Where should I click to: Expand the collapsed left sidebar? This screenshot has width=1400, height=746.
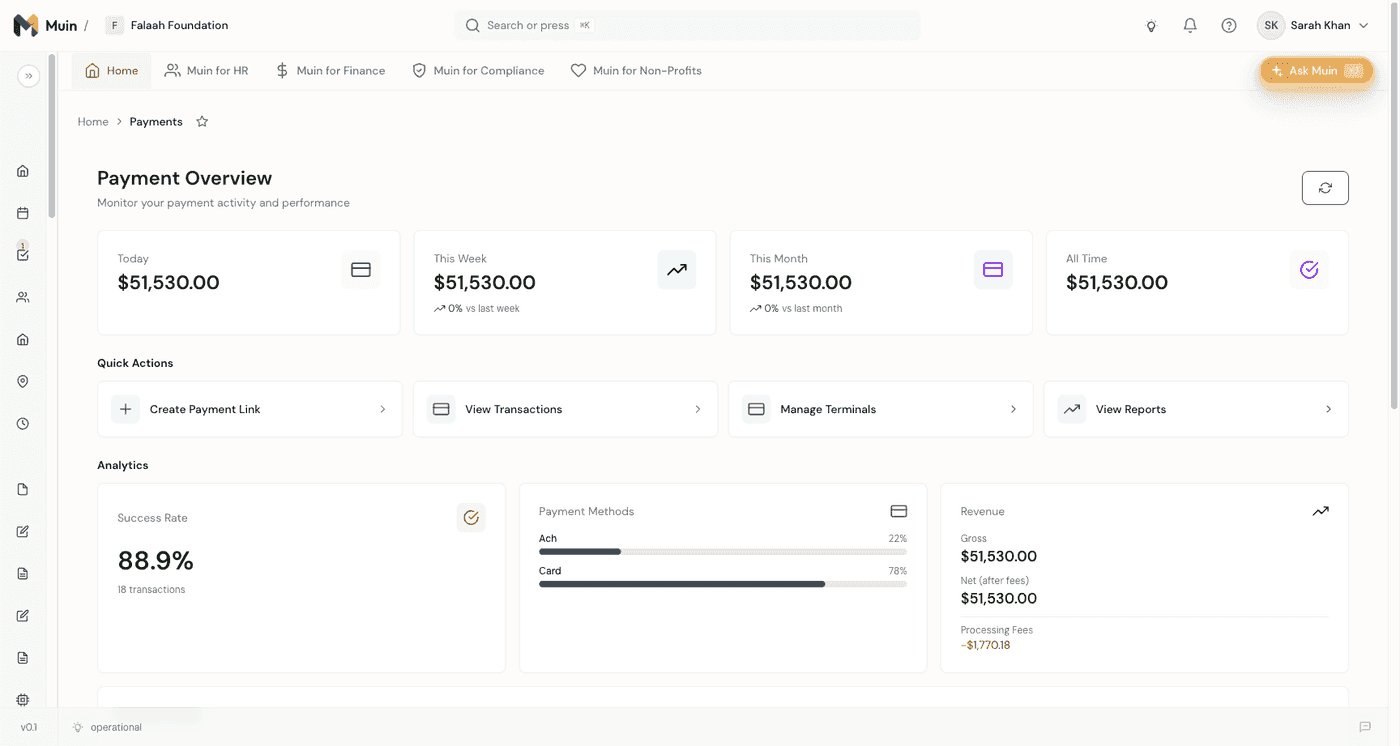(x=28, y=75)
